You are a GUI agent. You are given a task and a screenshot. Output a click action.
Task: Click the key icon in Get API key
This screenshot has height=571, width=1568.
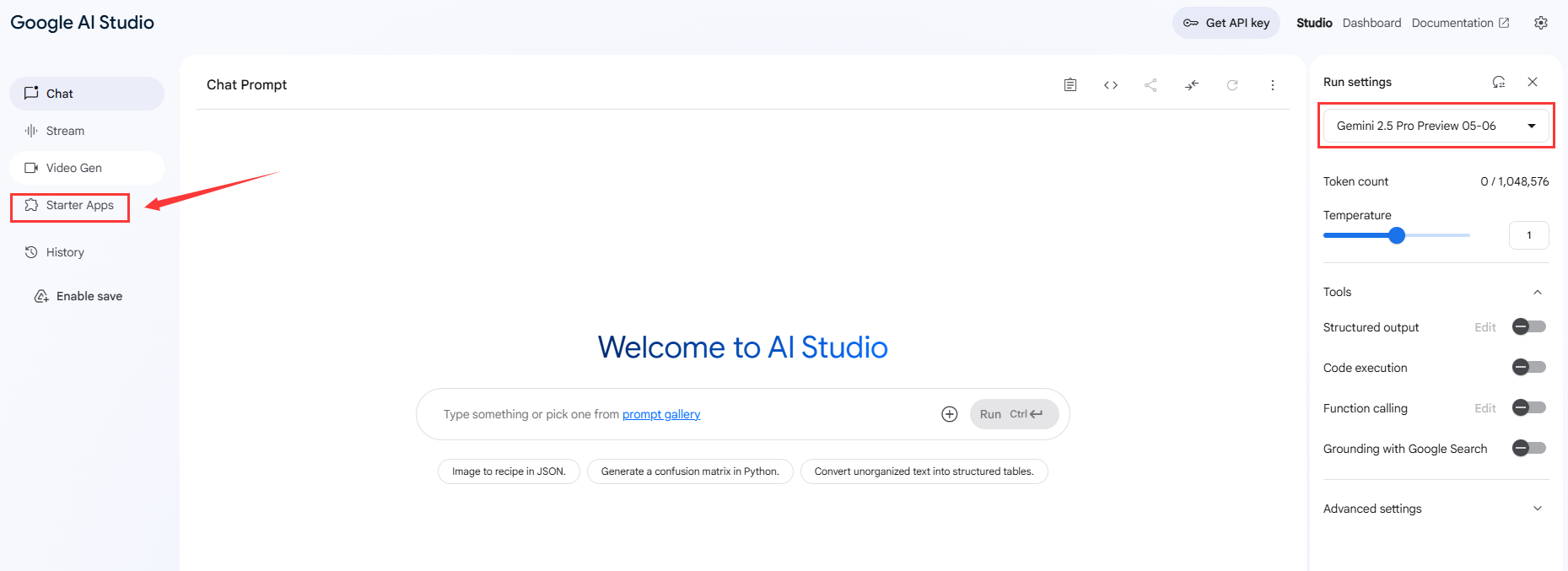(1191, 23)
